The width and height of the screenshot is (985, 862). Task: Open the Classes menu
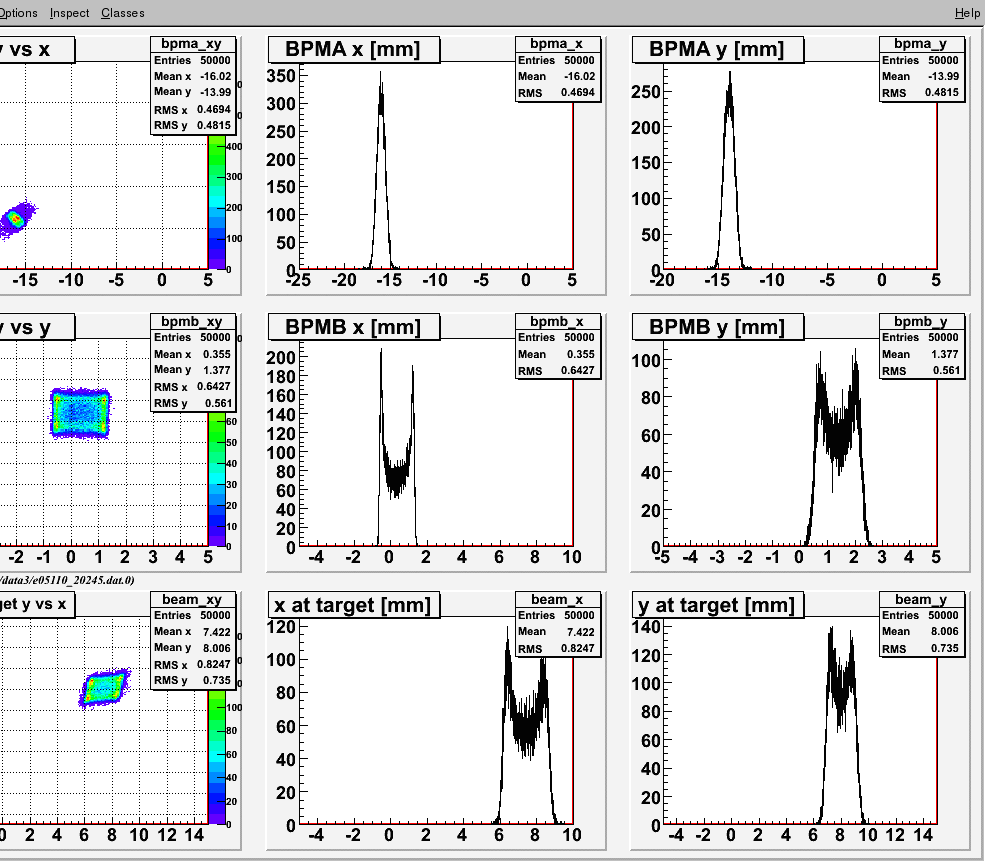(122, 13)
